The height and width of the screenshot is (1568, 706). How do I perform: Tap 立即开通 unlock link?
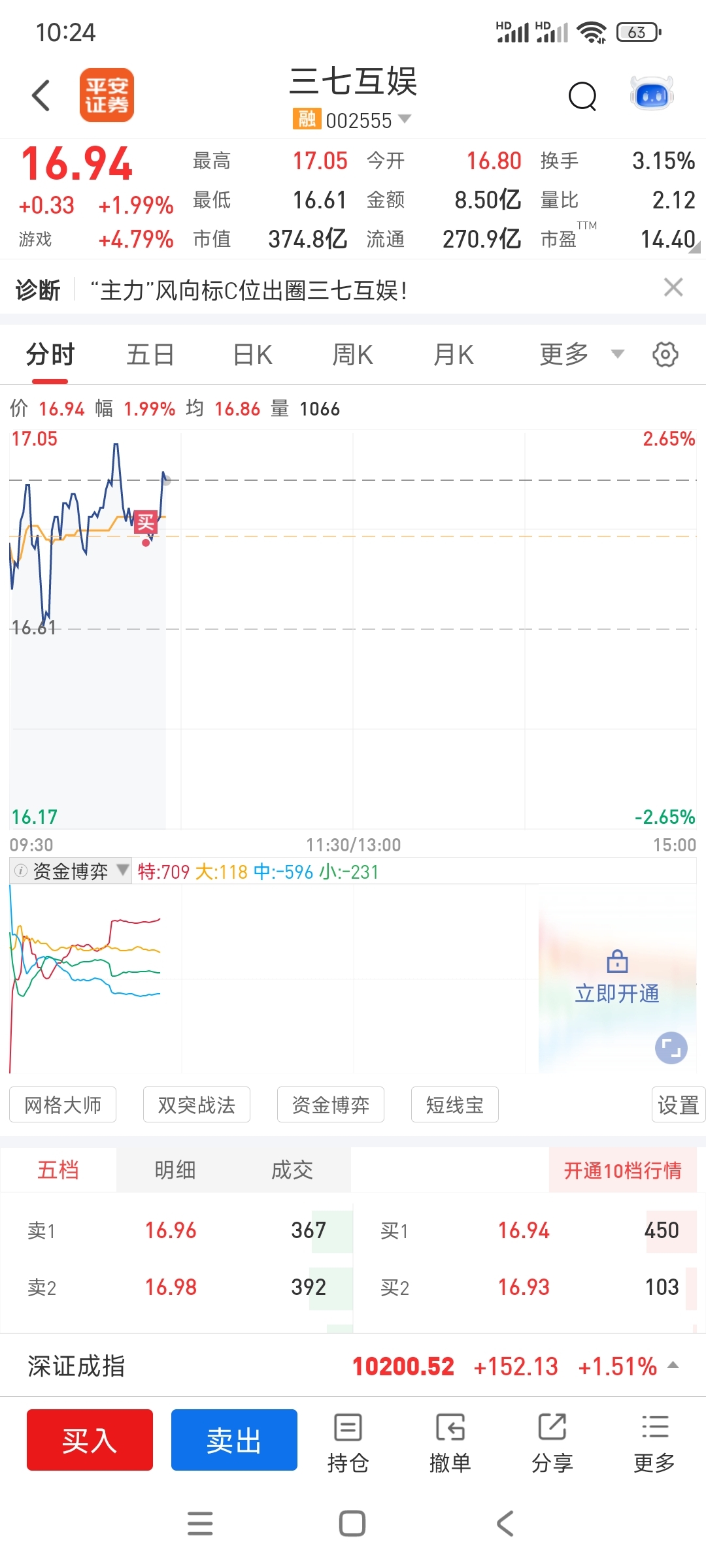(617, 993)
